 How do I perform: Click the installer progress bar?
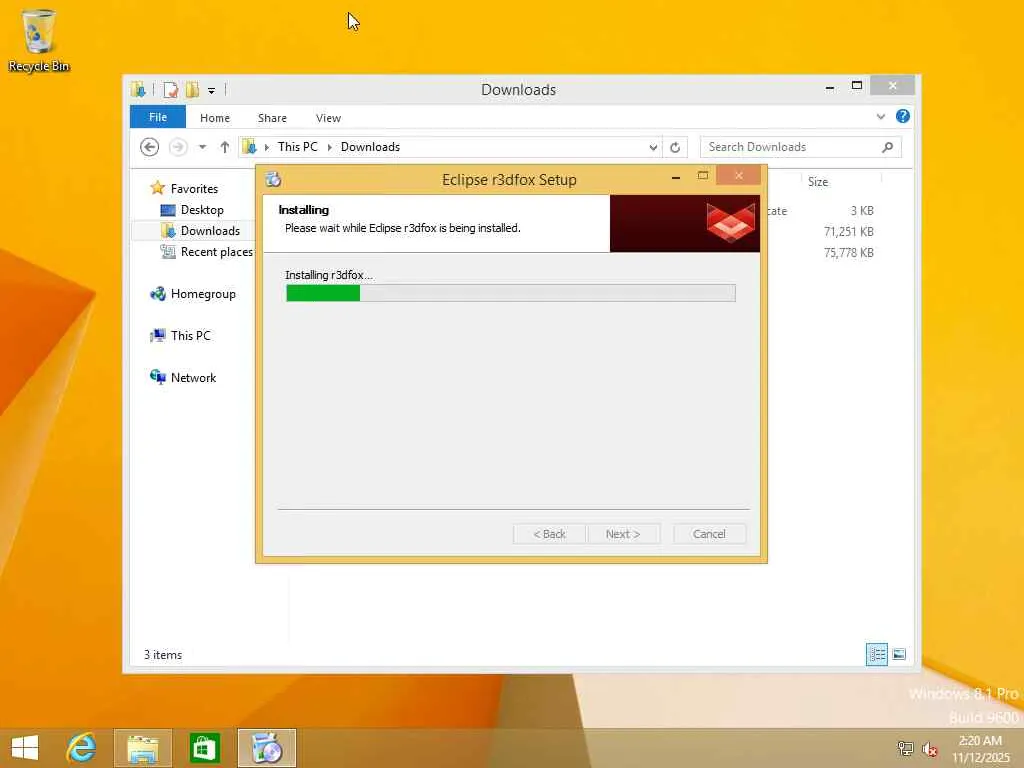(511, 293)
